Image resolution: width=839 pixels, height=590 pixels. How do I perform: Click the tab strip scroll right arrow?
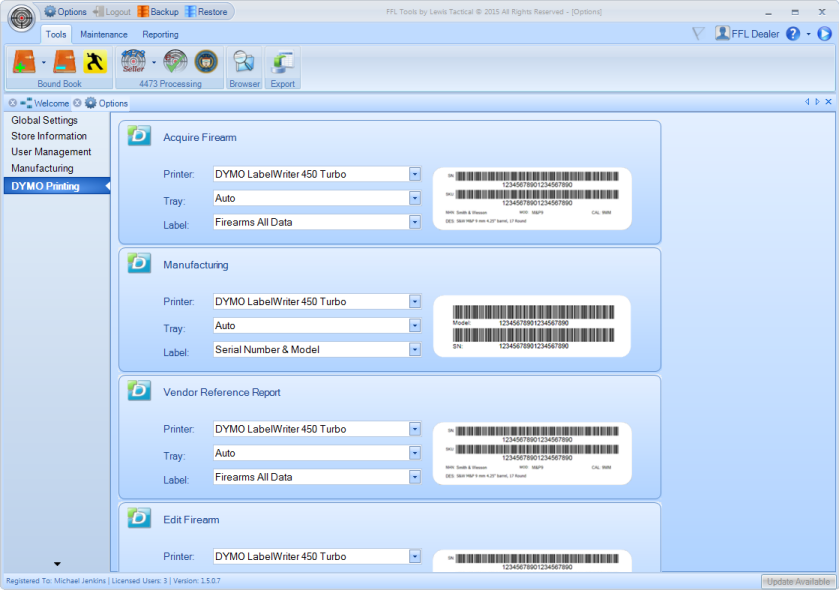click(817, 102)
